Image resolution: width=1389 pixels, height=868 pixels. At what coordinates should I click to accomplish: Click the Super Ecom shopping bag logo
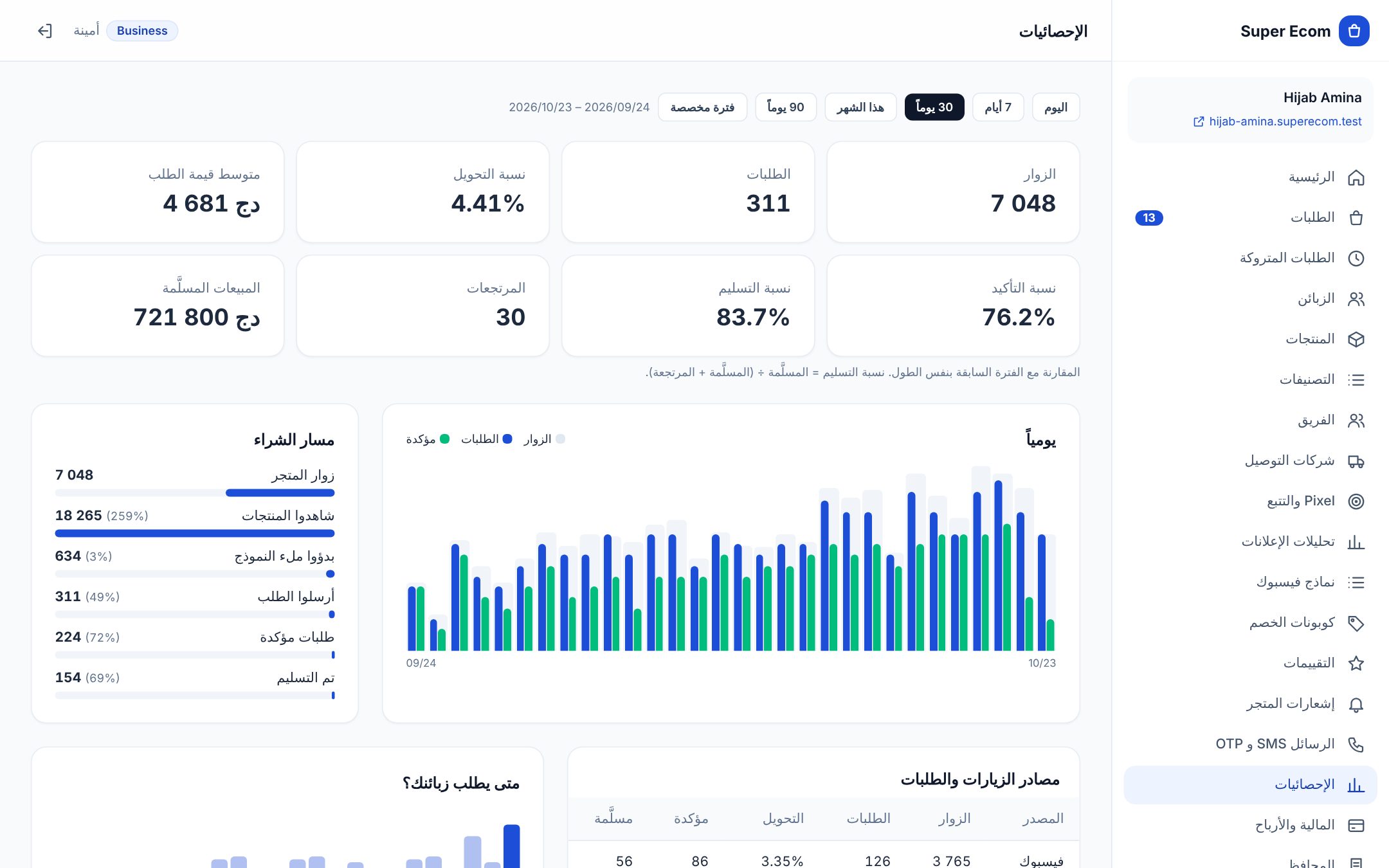pyautogui.click(x=1354, y=31)
